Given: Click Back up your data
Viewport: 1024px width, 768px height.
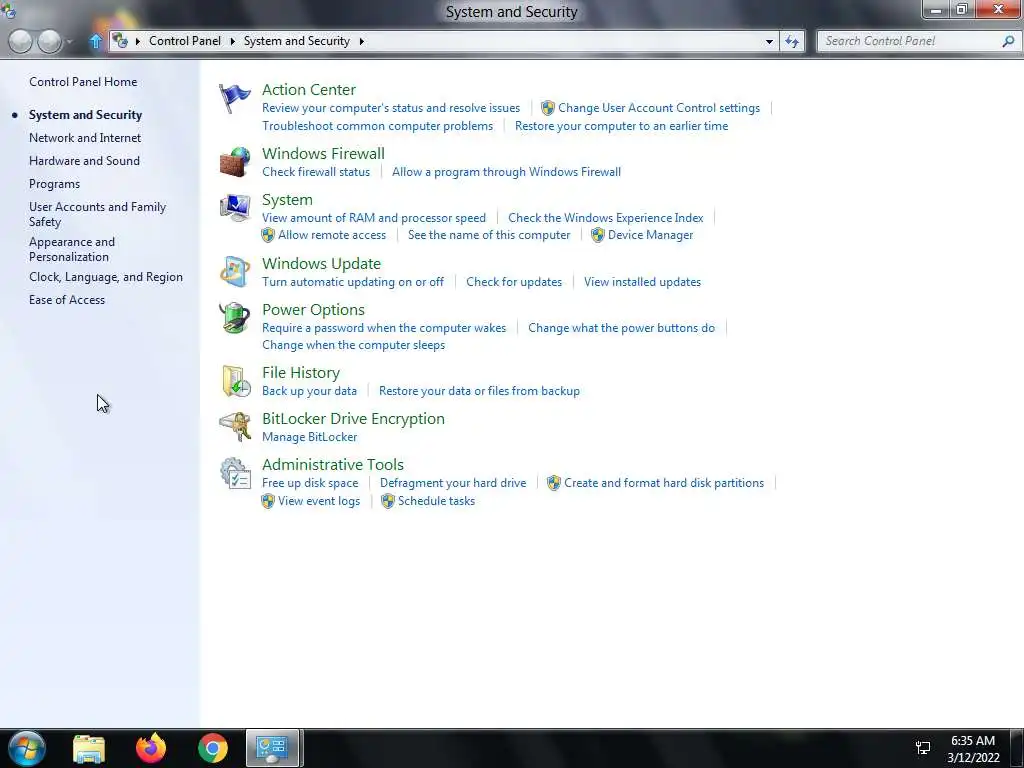Looking at the screenshot, I should coord(310,391).
